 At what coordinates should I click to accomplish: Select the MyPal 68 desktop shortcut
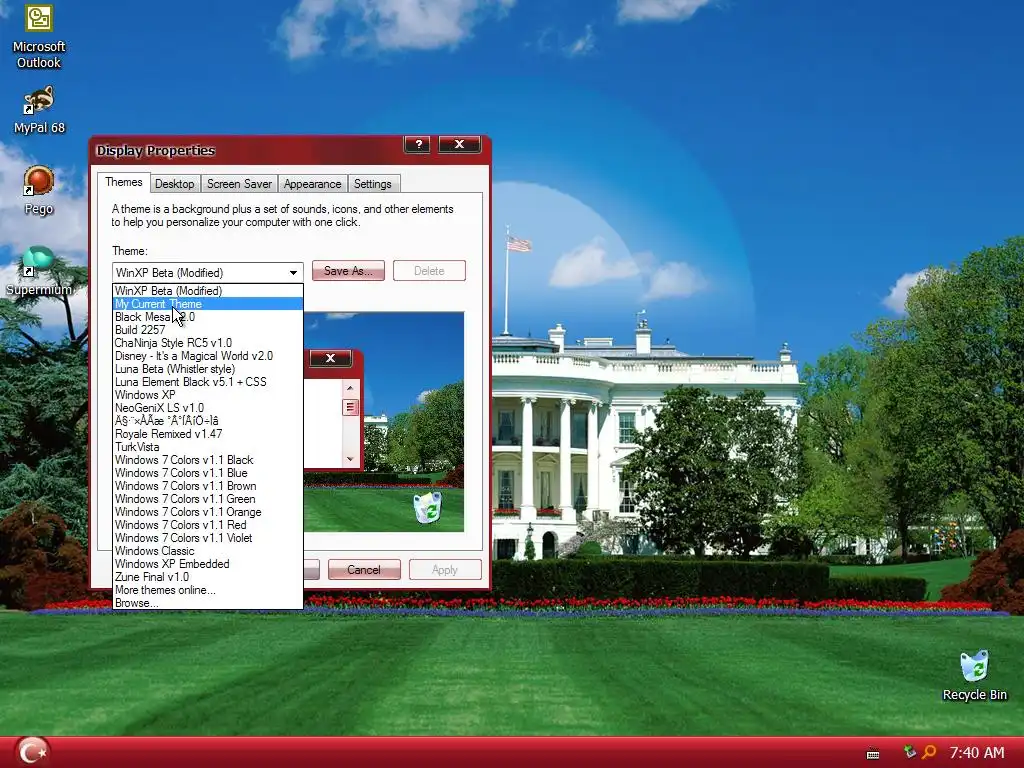39,110
